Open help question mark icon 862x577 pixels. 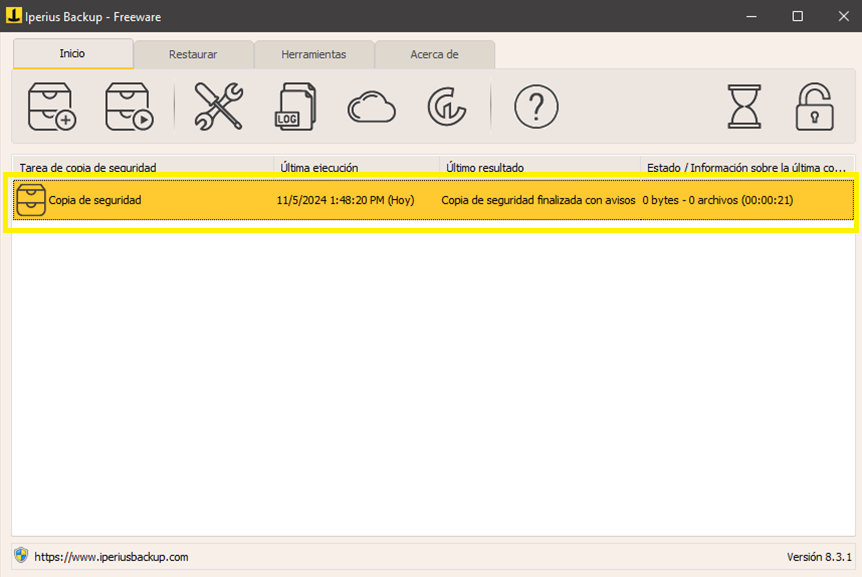tap(536, 106)
